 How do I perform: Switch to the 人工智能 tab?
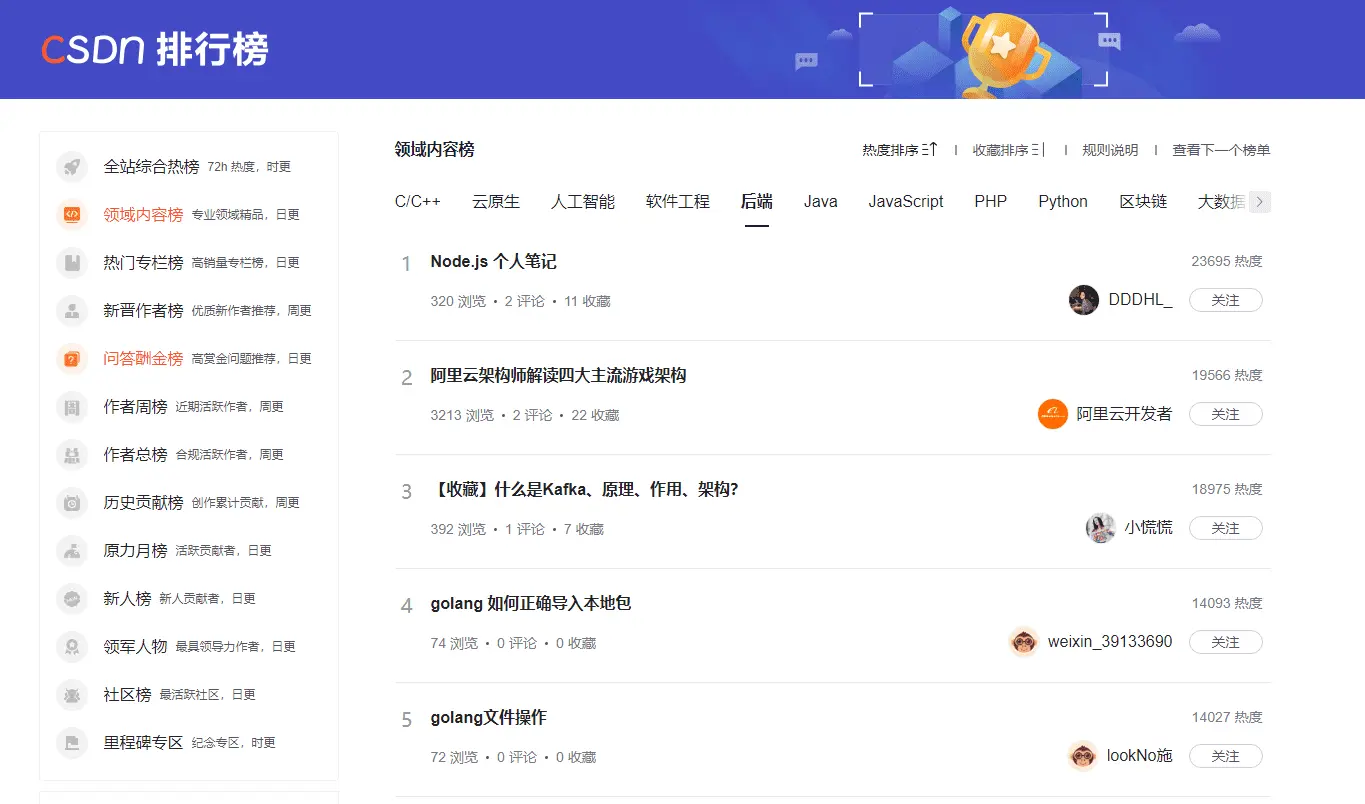583,201
